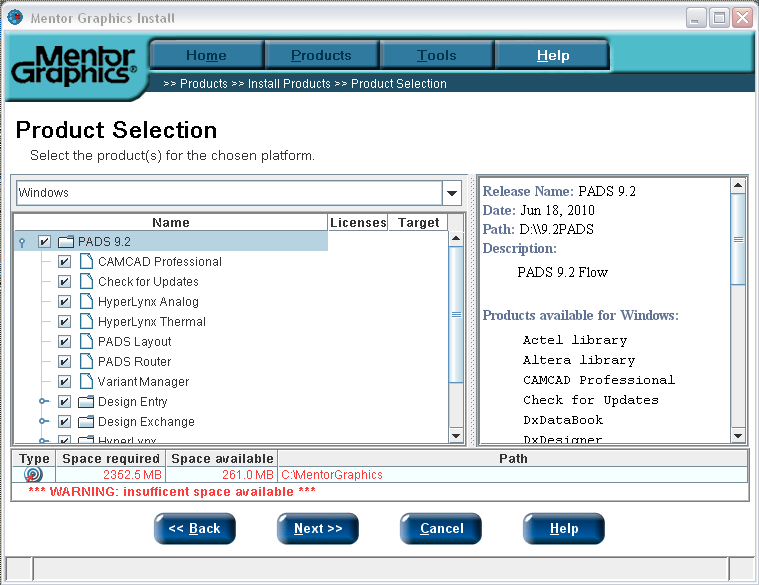
Task: Click 'Altera library' in the description pane
Action: point(579,360)
